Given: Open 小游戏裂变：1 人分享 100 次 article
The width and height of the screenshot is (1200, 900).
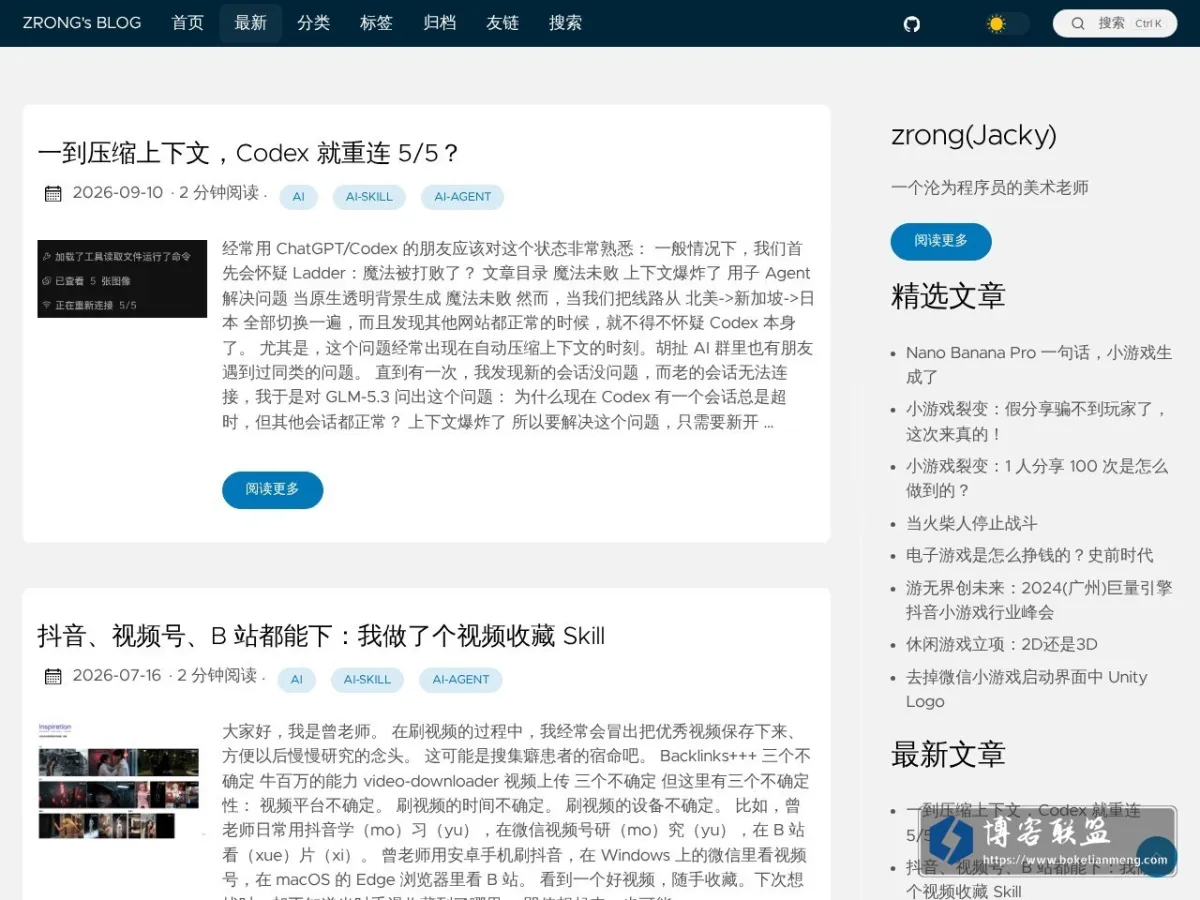Looking at the screenshot, I should (1037, 478).
